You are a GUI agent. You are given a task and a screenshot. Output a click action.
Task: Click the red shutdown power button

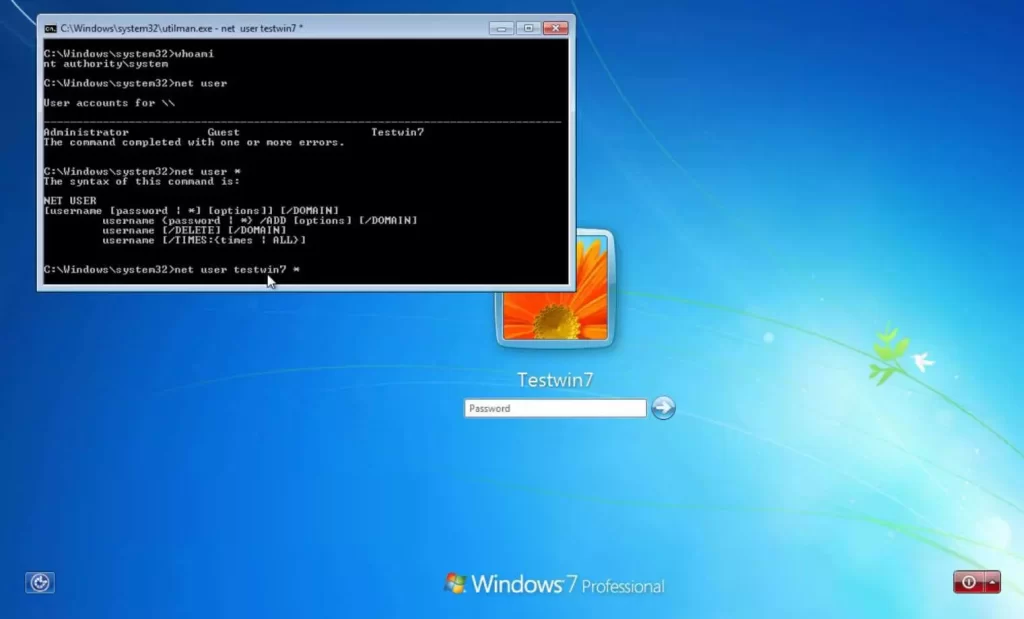coord(968,582)
